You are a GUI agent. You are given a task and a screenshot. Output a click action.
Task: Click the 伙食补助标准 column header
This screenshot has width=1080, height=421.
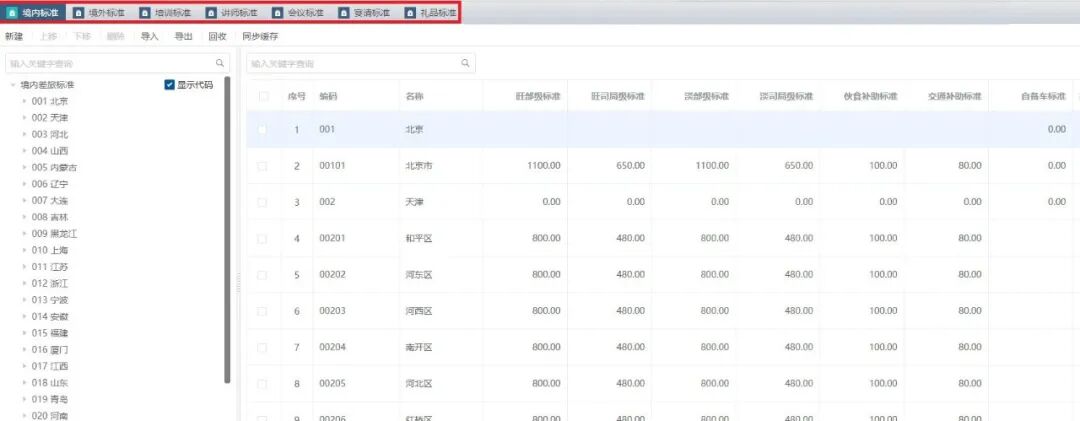871,96
